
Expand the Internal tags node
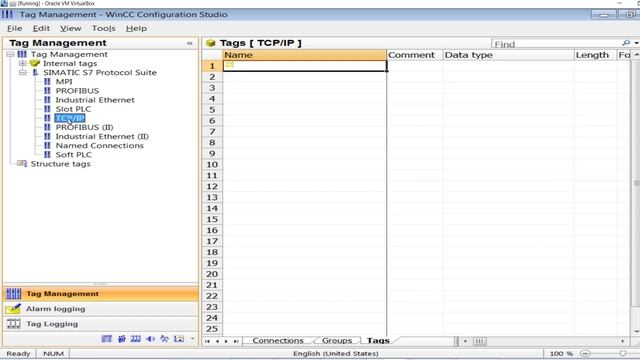coord(22,63)
